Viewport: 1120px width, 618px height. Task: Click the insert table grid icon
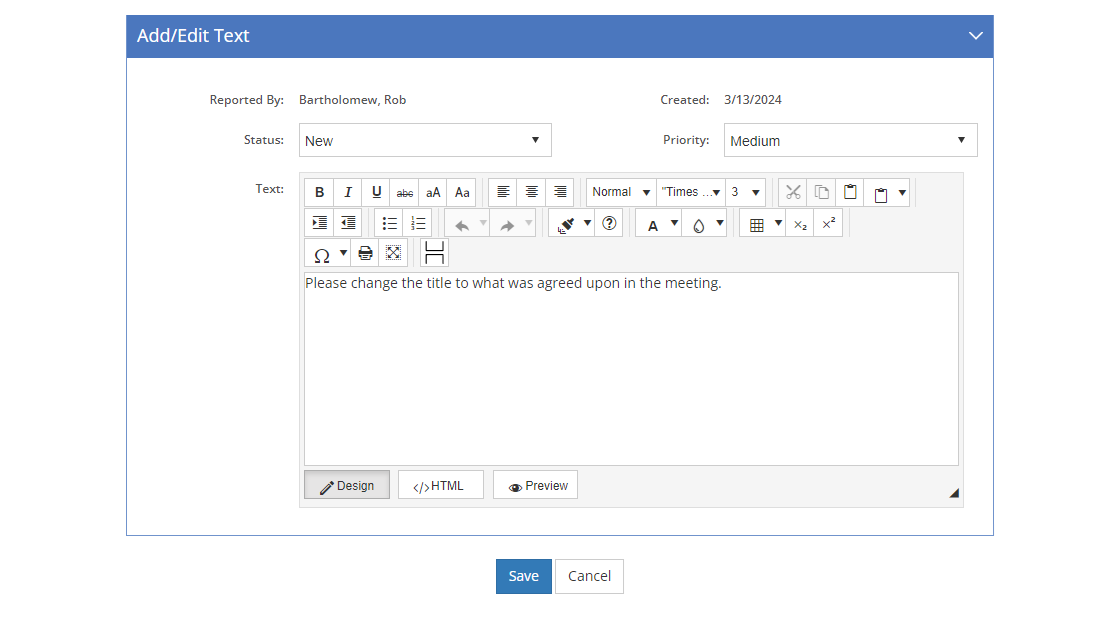coord(756,224)
